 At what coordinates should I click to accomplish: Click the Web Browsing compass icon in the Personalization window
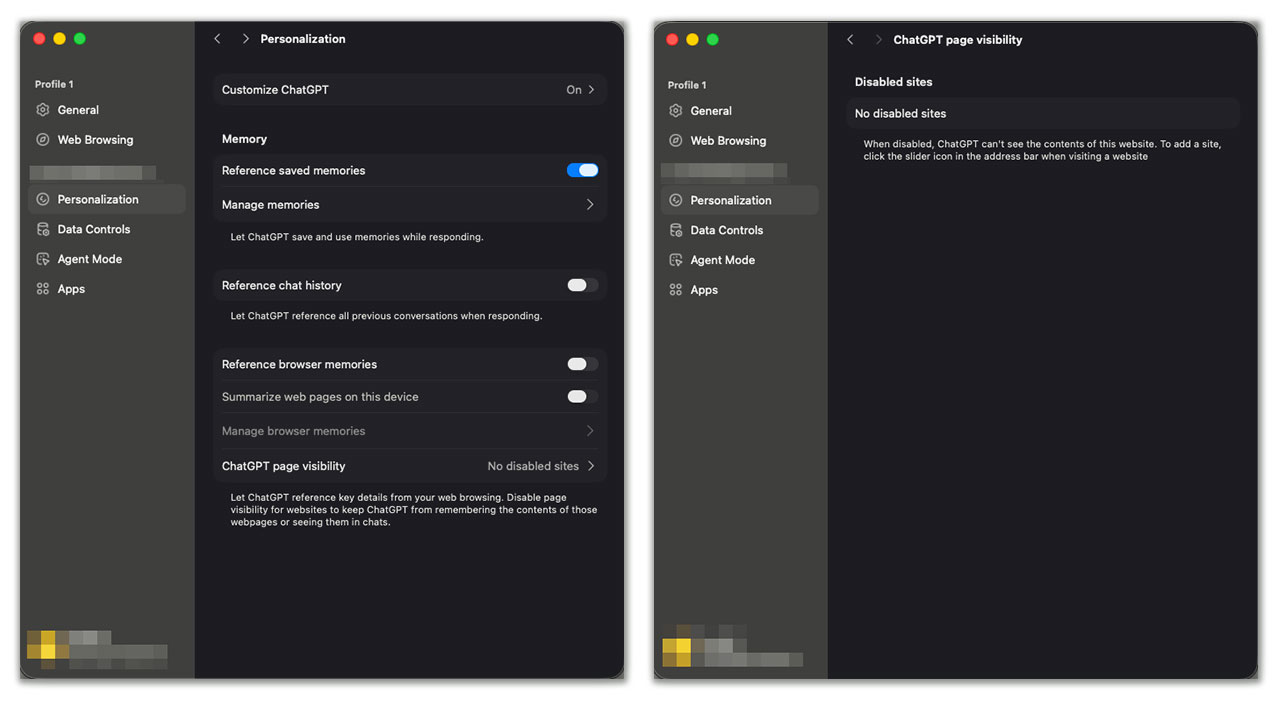click(x=42, y=140)
